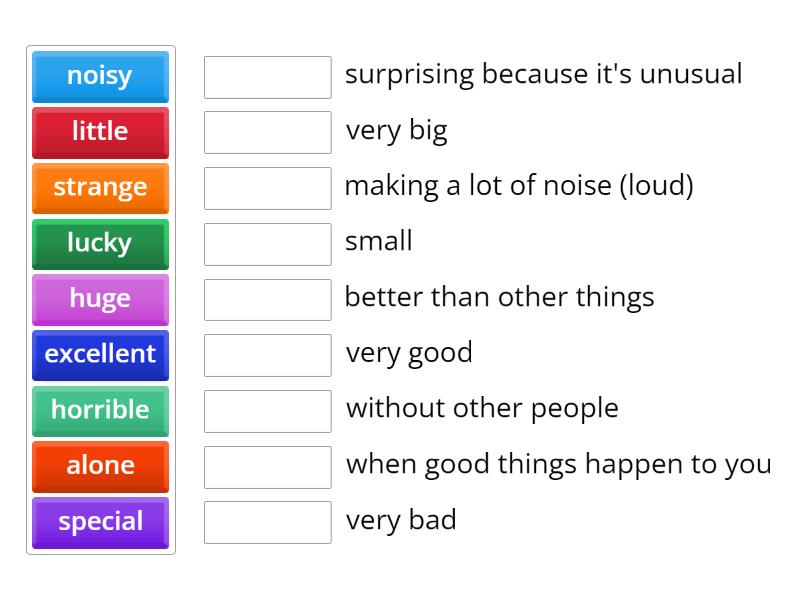Viewport: 800px width, 600px height.
Task: Click the red 'little' word tile
Action: point(100,132)
